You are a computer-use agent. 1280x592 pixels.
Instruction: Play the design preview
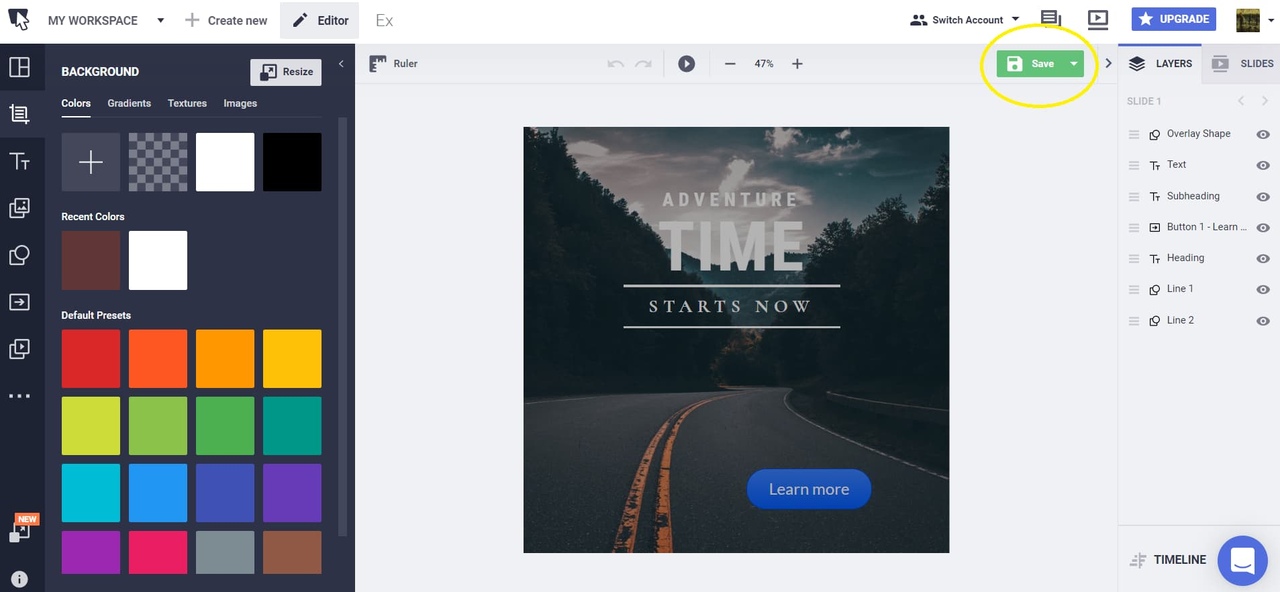[x=686, y=63]
